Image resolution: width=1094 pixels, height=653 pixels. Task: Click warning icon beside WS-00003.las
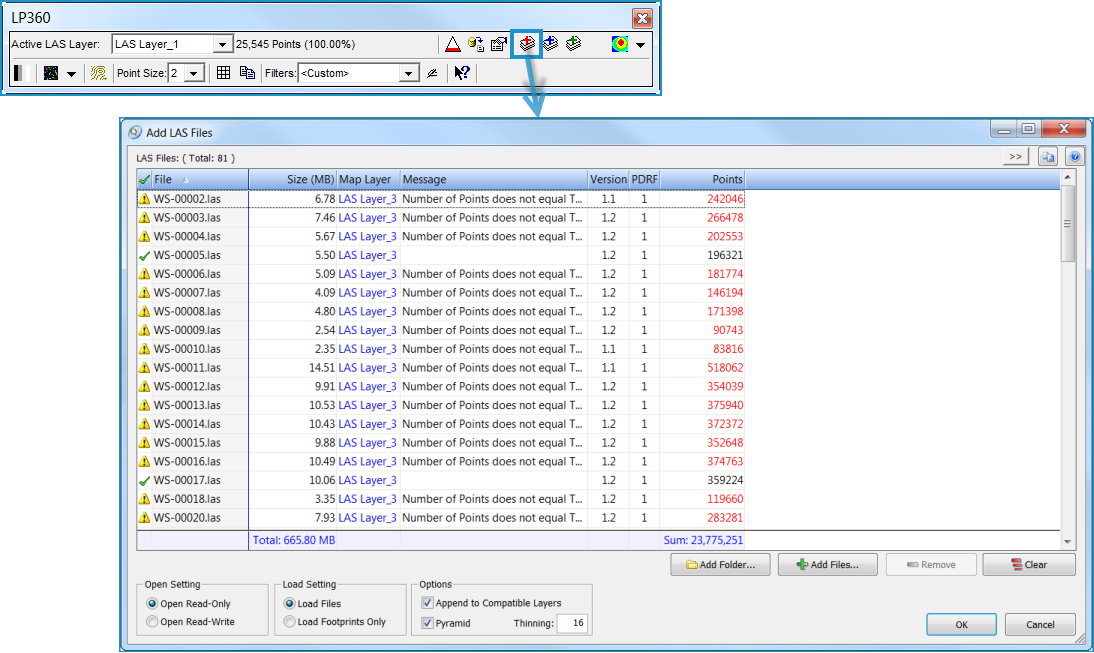pos(144,218)
